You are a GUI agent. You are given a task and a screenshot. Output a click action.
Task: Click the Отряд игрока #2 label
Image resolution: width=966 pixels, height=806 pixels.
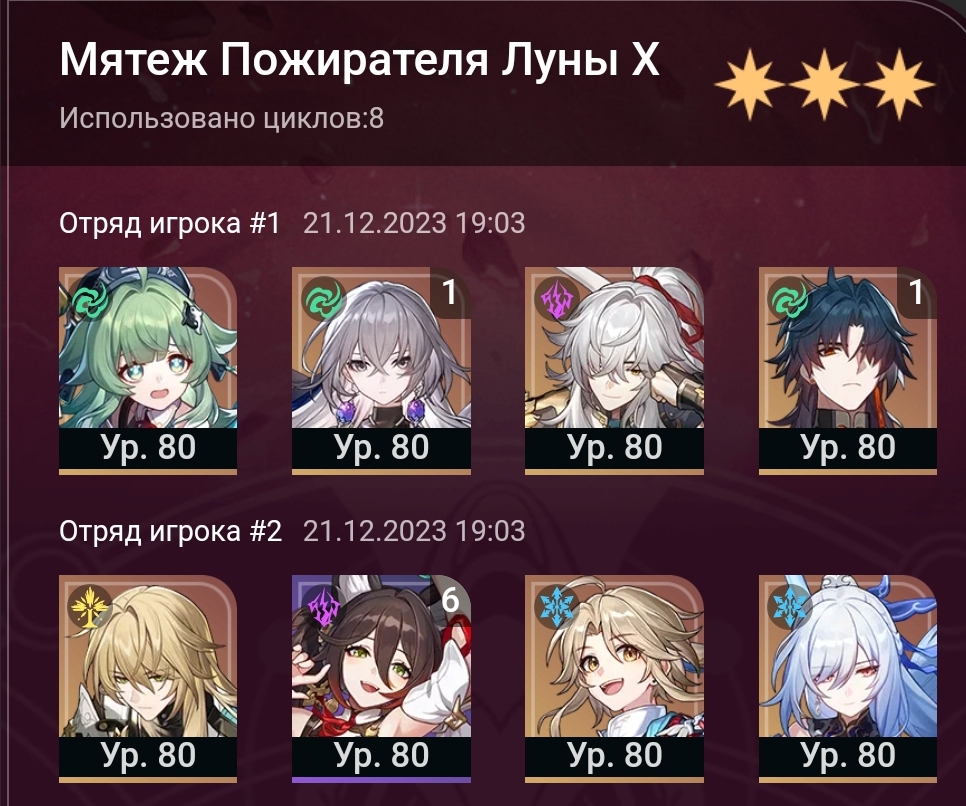pos(171,531)
